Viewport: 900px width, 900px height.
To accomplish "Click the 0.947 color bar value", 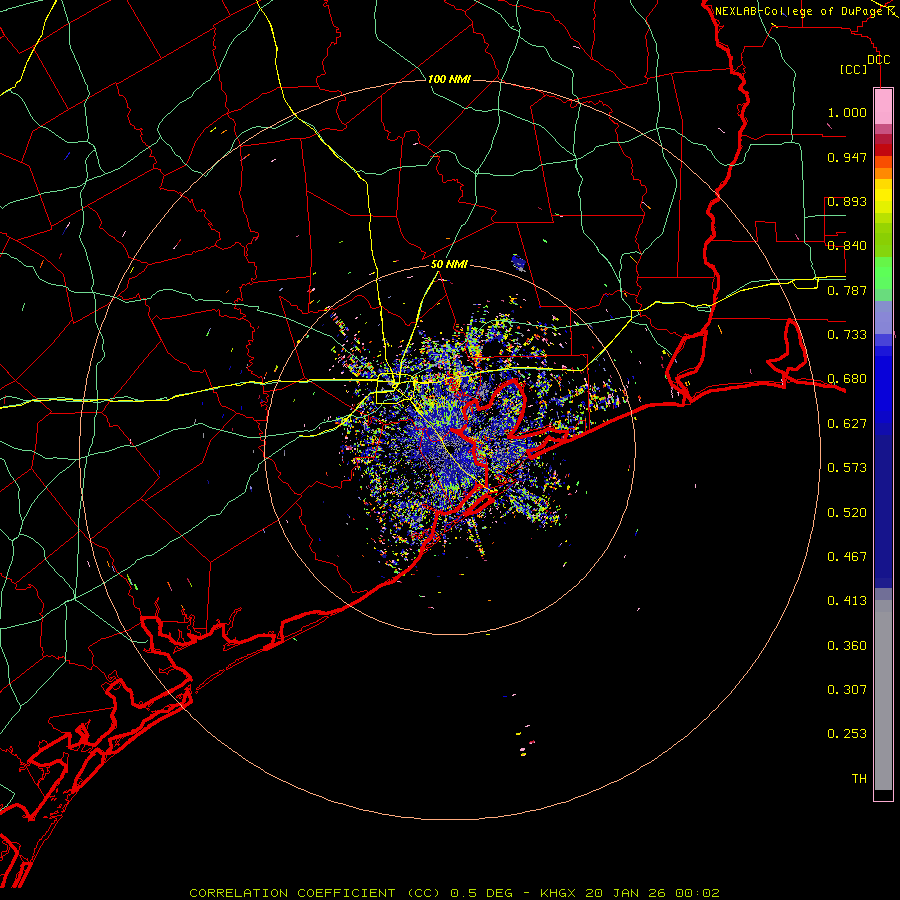I will click(x=847, y=157).
